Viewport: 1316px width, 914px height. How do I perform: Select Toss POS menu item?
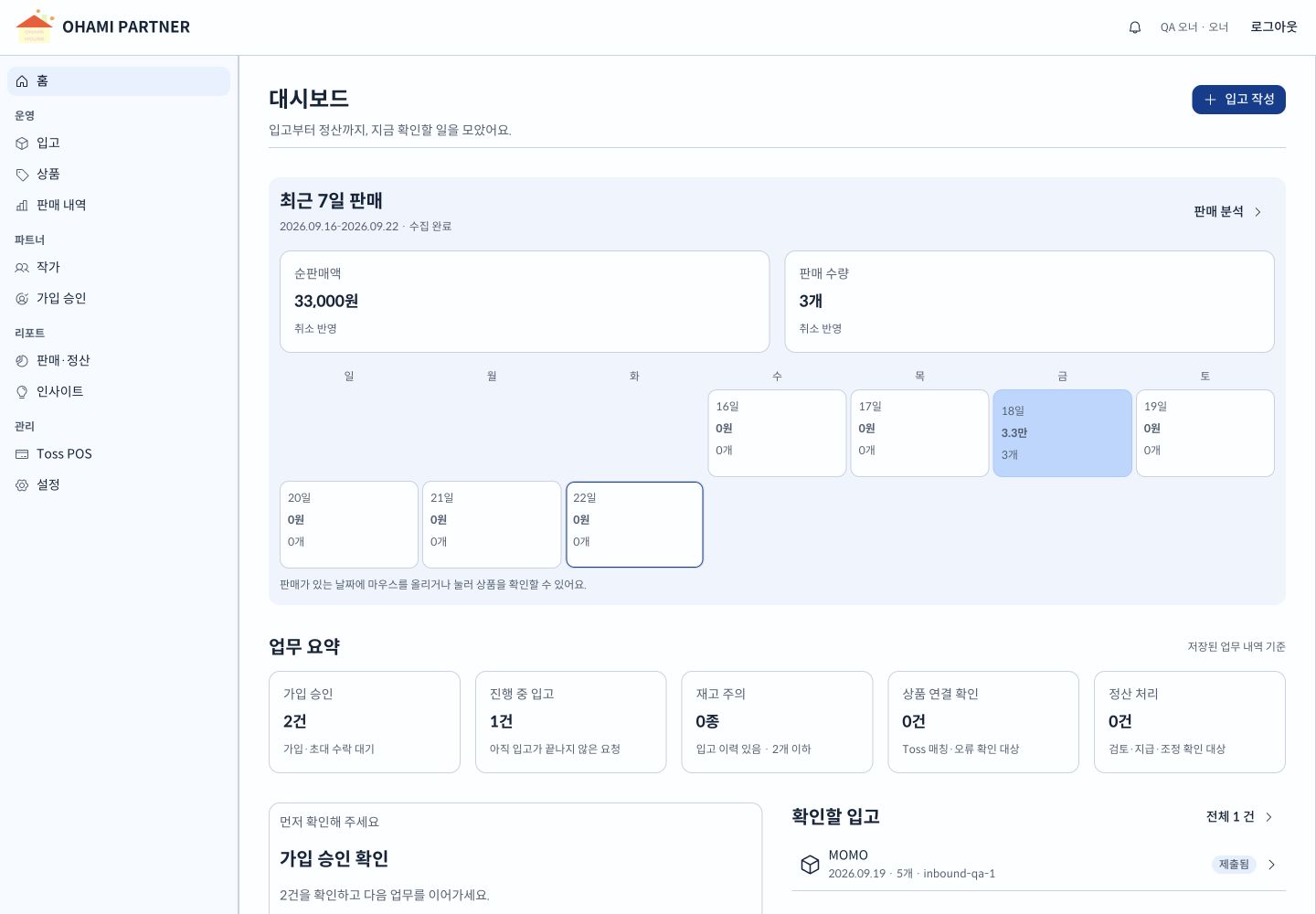point(119,454)
